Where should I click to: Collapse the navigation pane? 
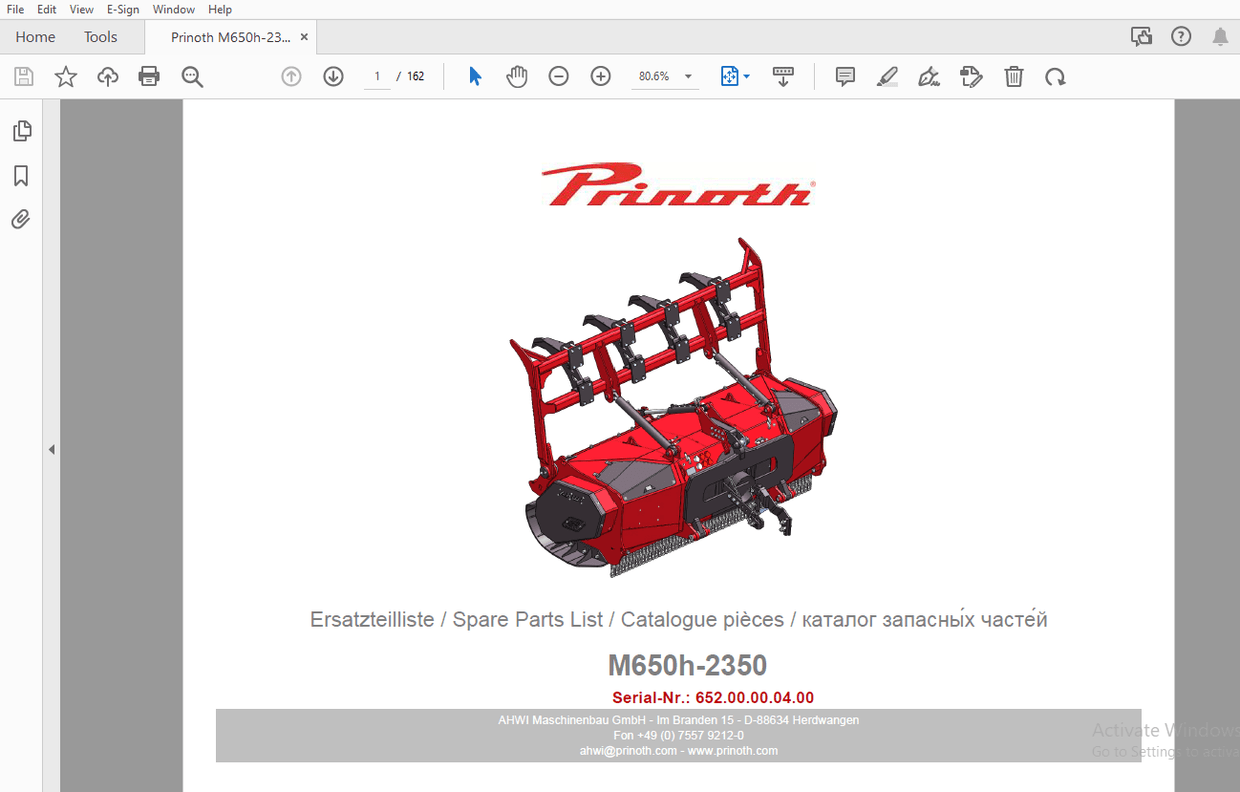coord(51,449)
